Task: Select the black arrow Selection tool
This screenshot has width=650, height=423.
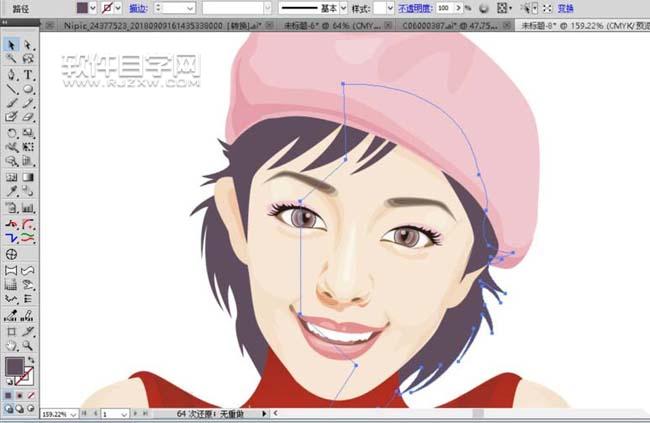Action: pos(11,45)
